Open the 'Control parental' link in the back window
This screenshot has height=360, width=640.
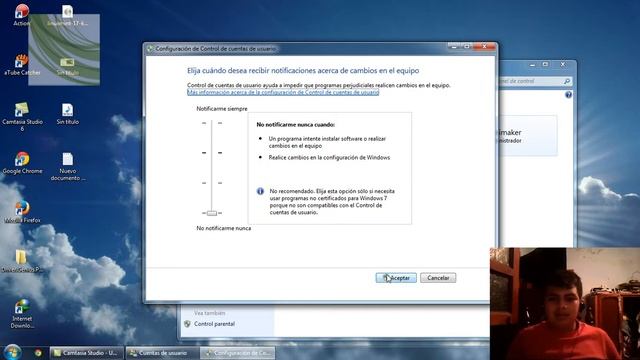pos(214,324)
